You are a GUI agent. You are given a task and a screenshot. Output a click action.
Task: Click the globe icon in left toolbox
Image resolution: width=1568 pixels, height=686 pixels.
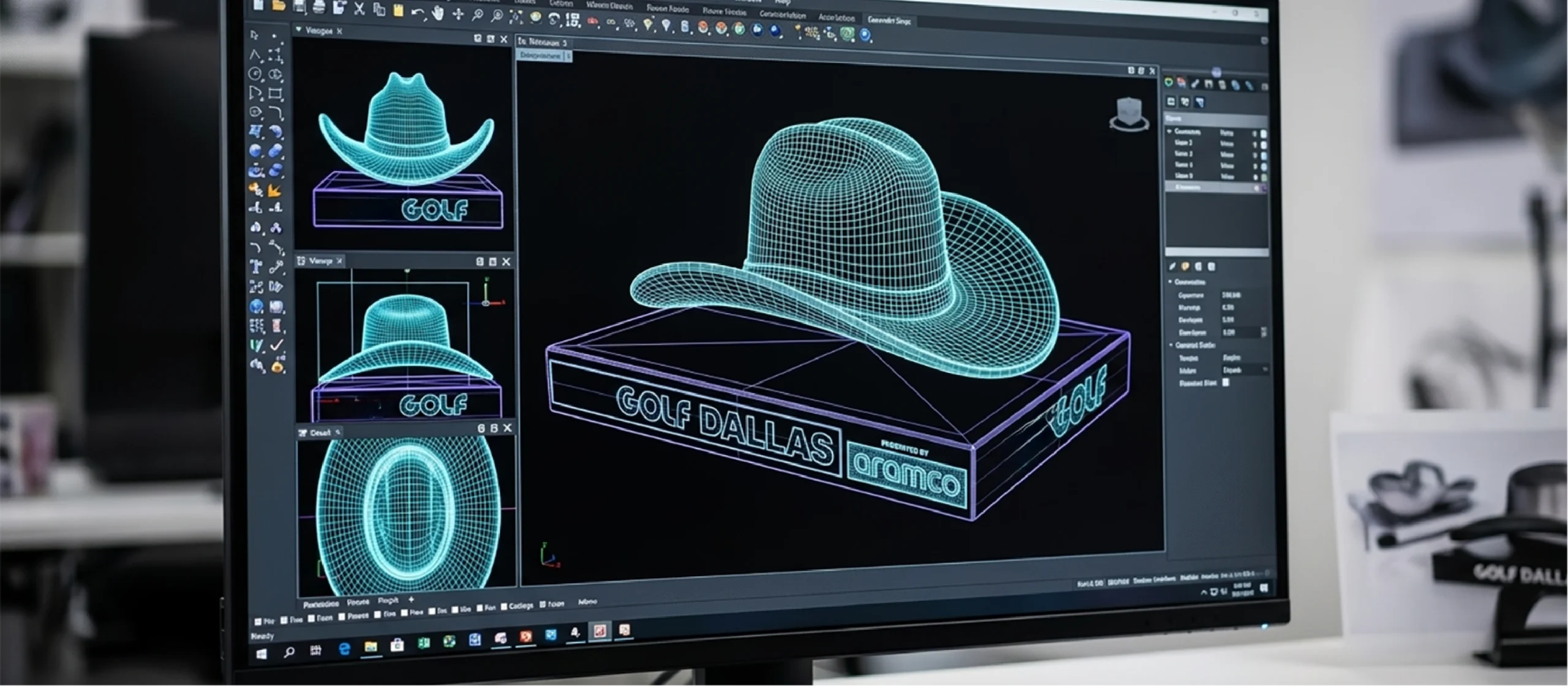tap(257, 306)
